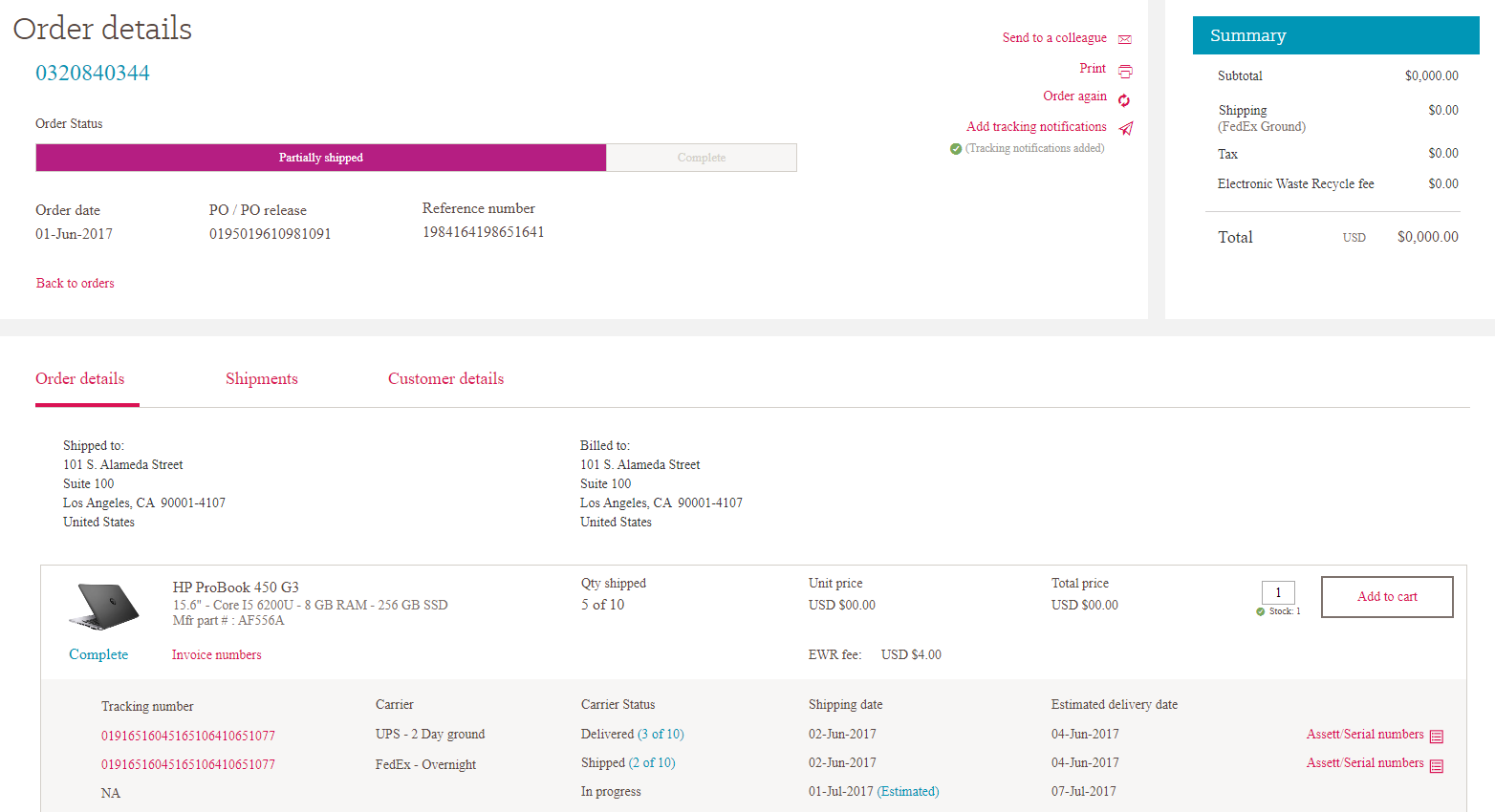Click the green stock availability check icon
The image size is (1495, 812).
click(1261, 611)
